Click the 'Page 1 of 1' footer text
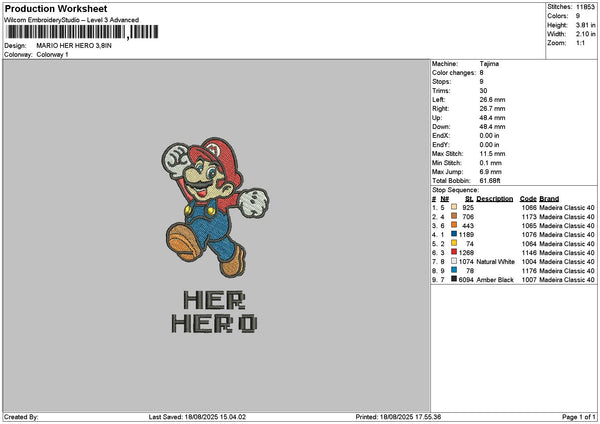Screen dimensions: 600x424 579,417
